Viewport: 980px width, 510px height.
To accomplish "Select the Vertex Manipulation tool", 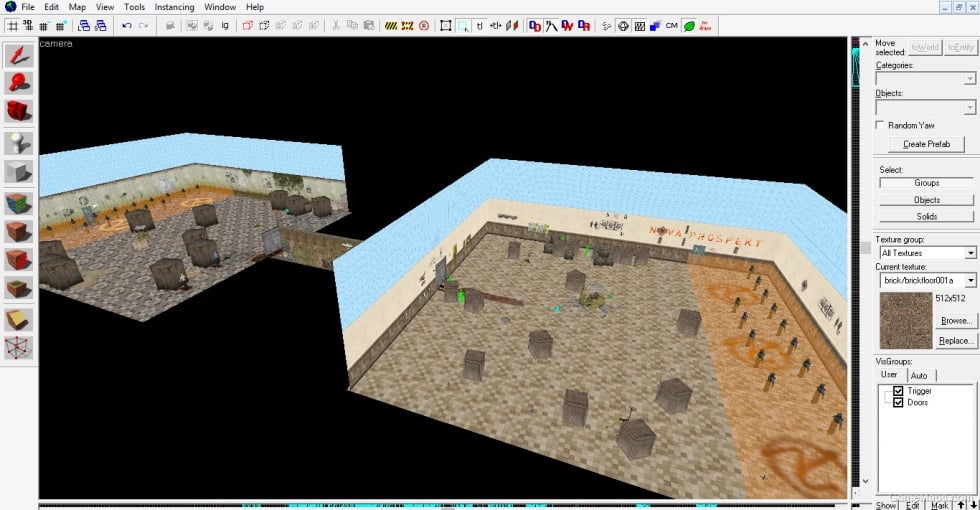I will (x=19, y=348).
